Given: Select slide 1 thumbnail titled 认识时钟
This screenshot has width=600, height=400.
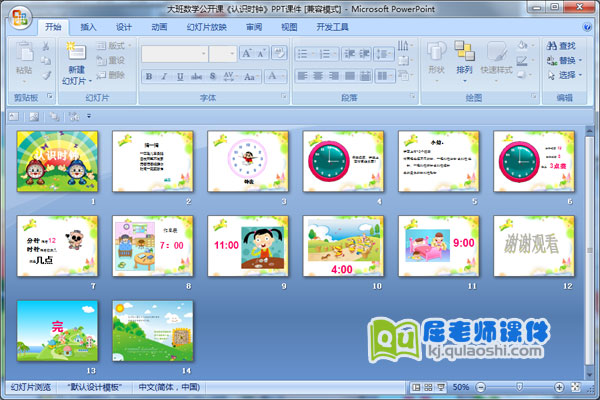Looking at the screenshot, I should [x=57, y=161].
